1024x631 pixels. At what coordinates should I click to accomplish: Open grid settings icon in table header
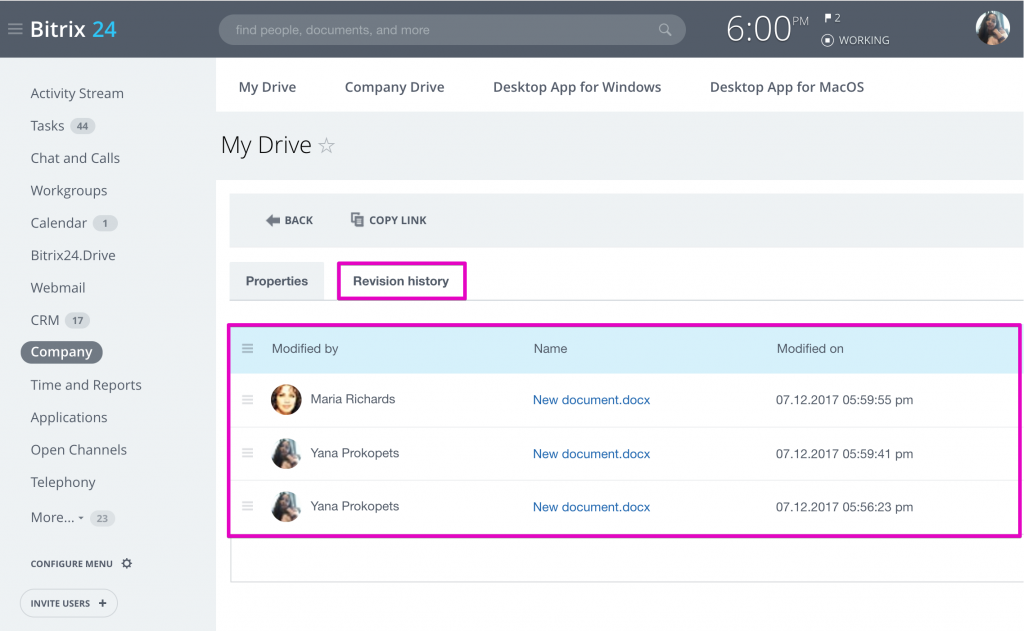pyautogui.click(x=248, y=349)
